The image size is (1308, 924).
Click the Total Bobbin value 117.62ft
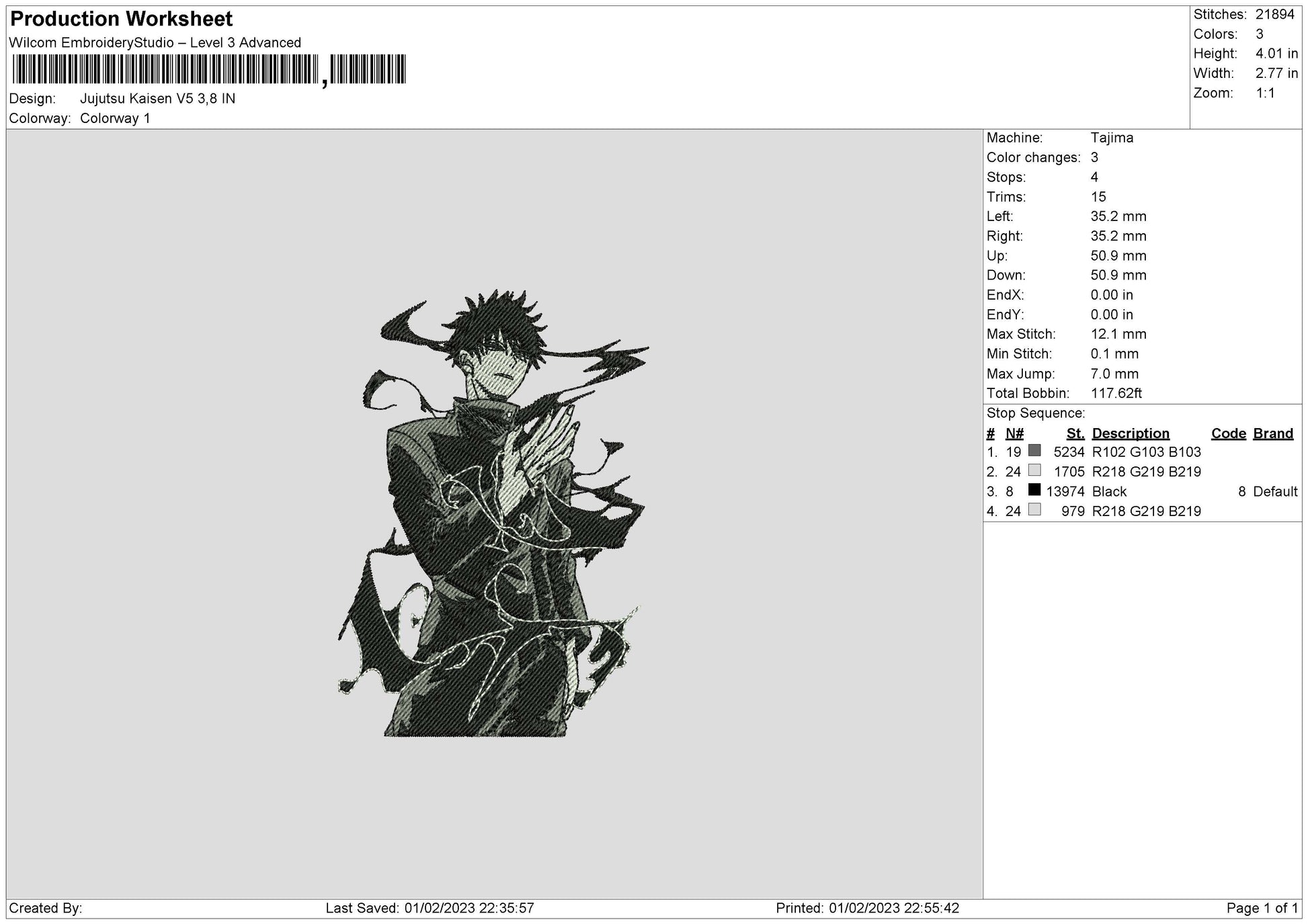1116,394
